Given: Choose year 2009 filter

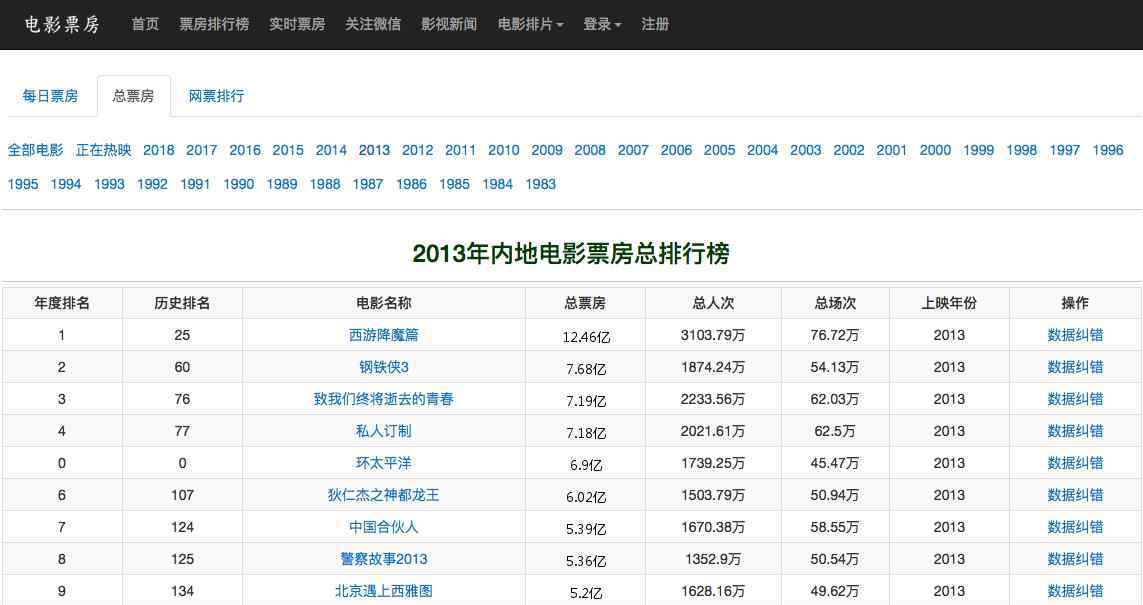Looking at the screenshot, I should [x=547, y=150].
